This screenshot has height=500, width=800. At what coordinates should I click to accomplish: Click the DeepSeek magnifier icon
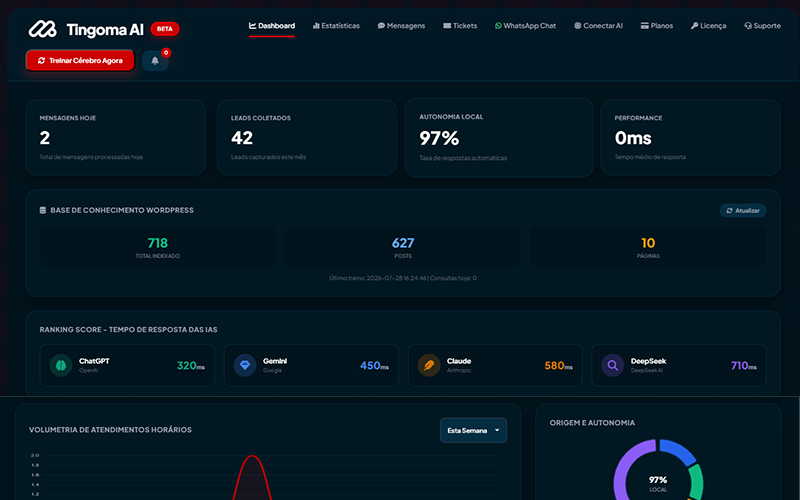[x=613, y=365]
